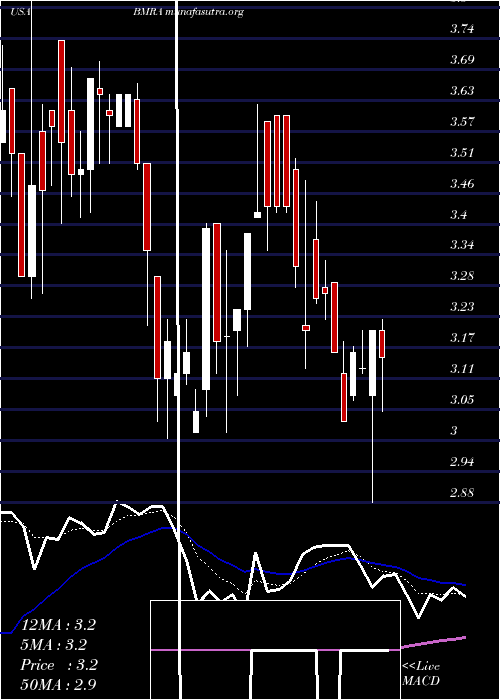
Task: Click the 3.51 price axis label
Action: tap(461, 153)
